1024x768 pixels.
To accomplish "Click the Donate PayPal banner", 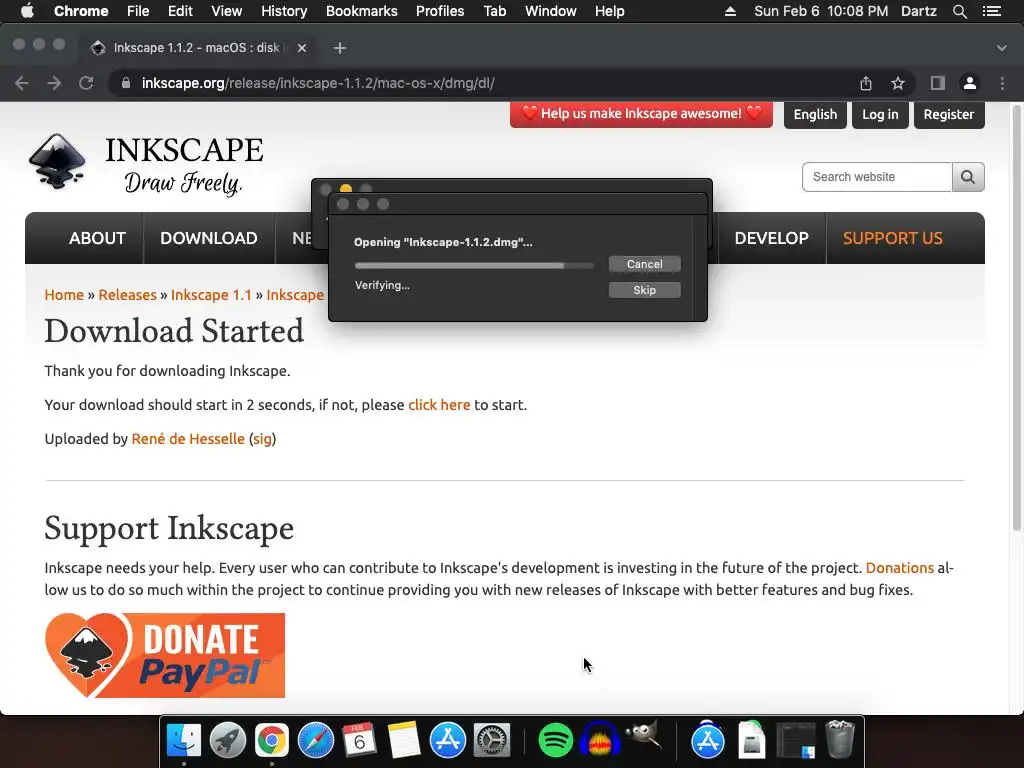I will click(x=165, y=655).
